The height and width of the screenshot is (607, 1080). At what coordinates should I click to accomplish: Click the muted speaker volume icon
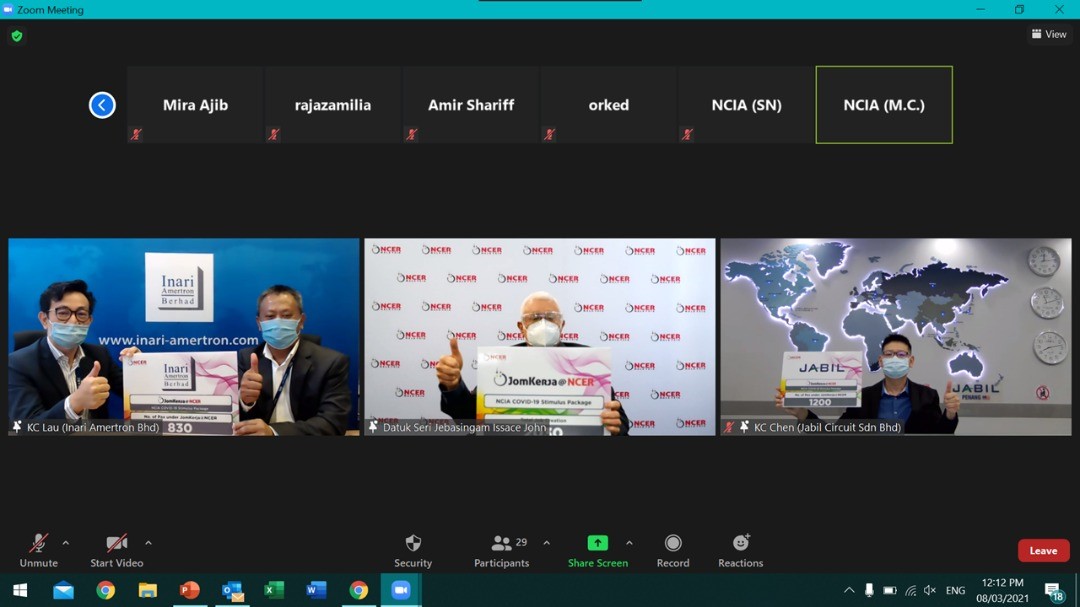930,590
